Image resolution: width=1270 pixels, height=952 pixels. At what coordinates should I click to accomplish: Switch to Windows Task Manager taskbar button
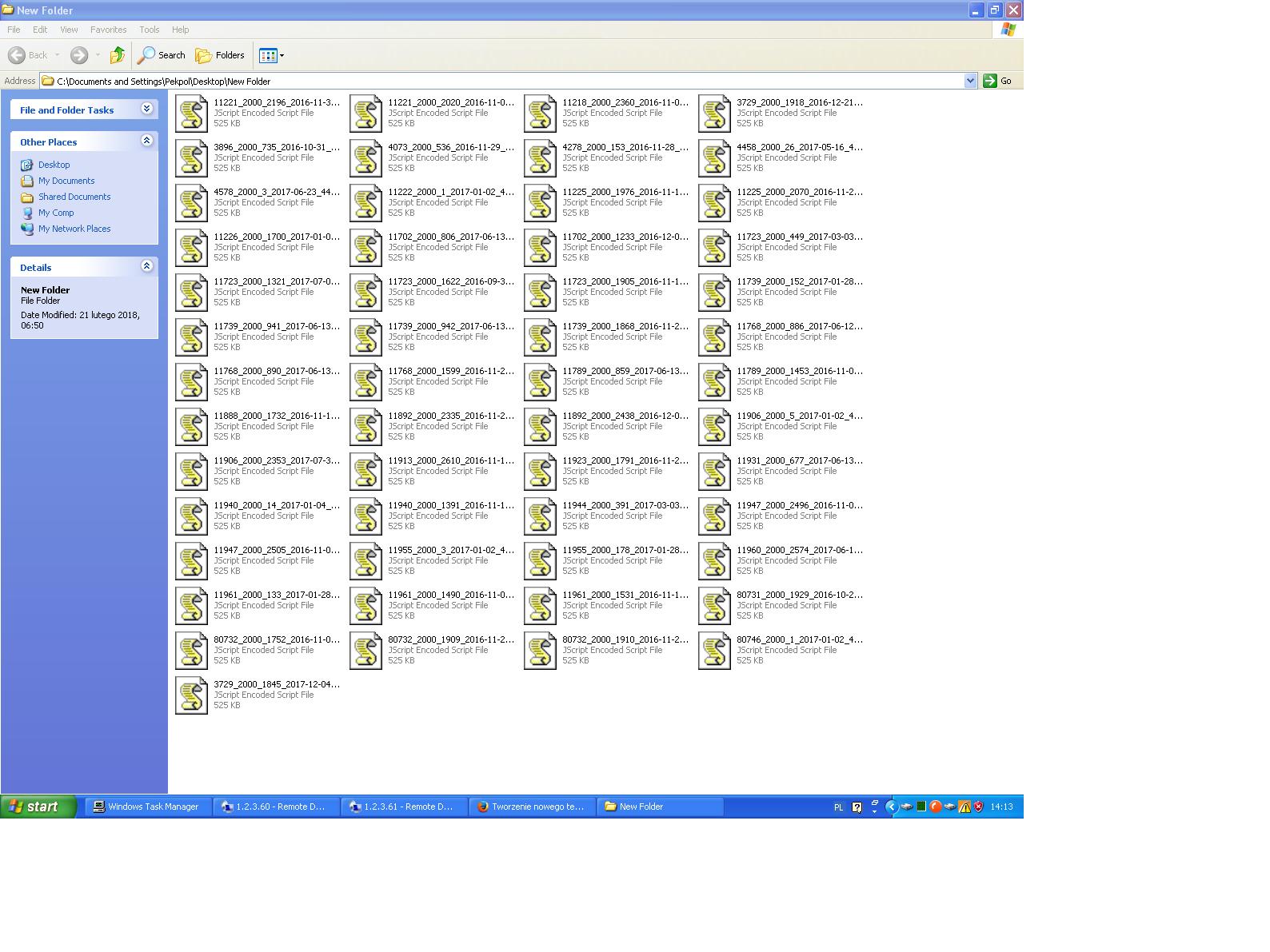[148, 807]
